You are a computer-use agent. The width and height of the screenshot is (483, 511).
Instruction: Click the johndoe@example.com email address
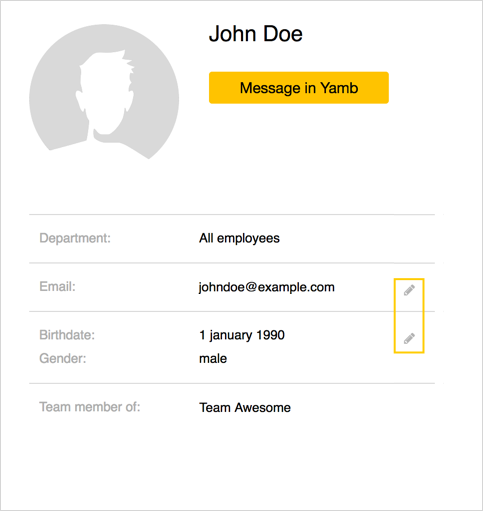(x=267, y=287)
